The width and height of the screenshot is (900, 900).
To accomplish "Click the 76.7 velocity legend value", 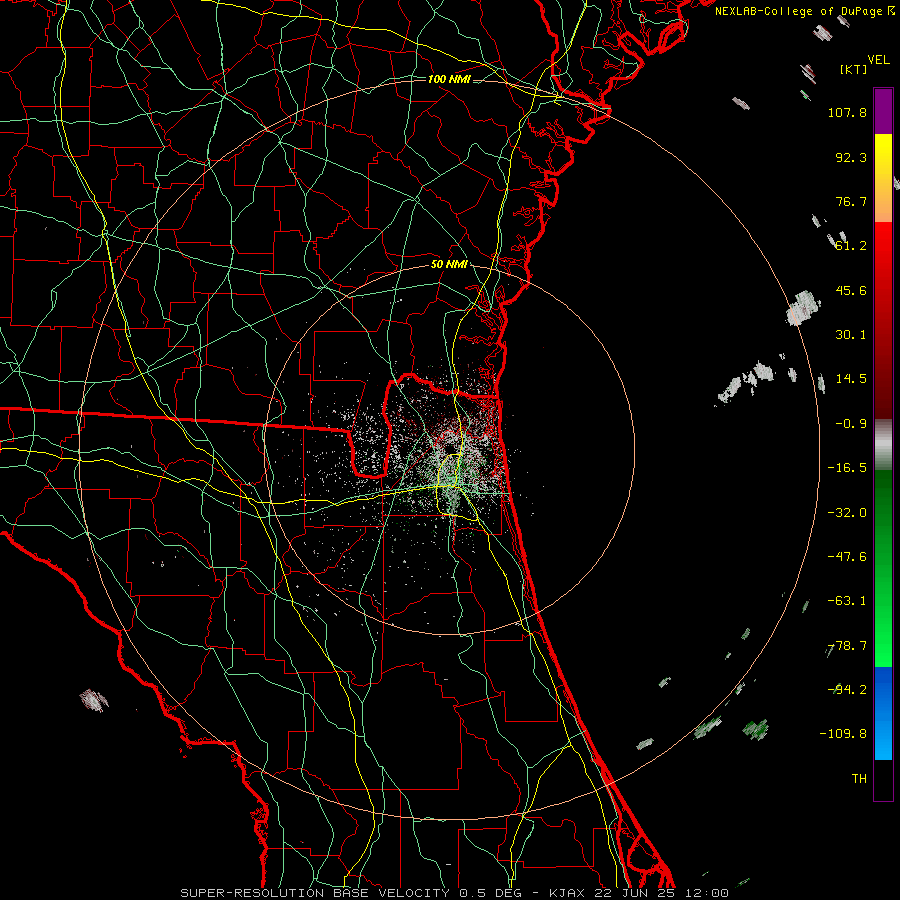I will pos(851,201).
